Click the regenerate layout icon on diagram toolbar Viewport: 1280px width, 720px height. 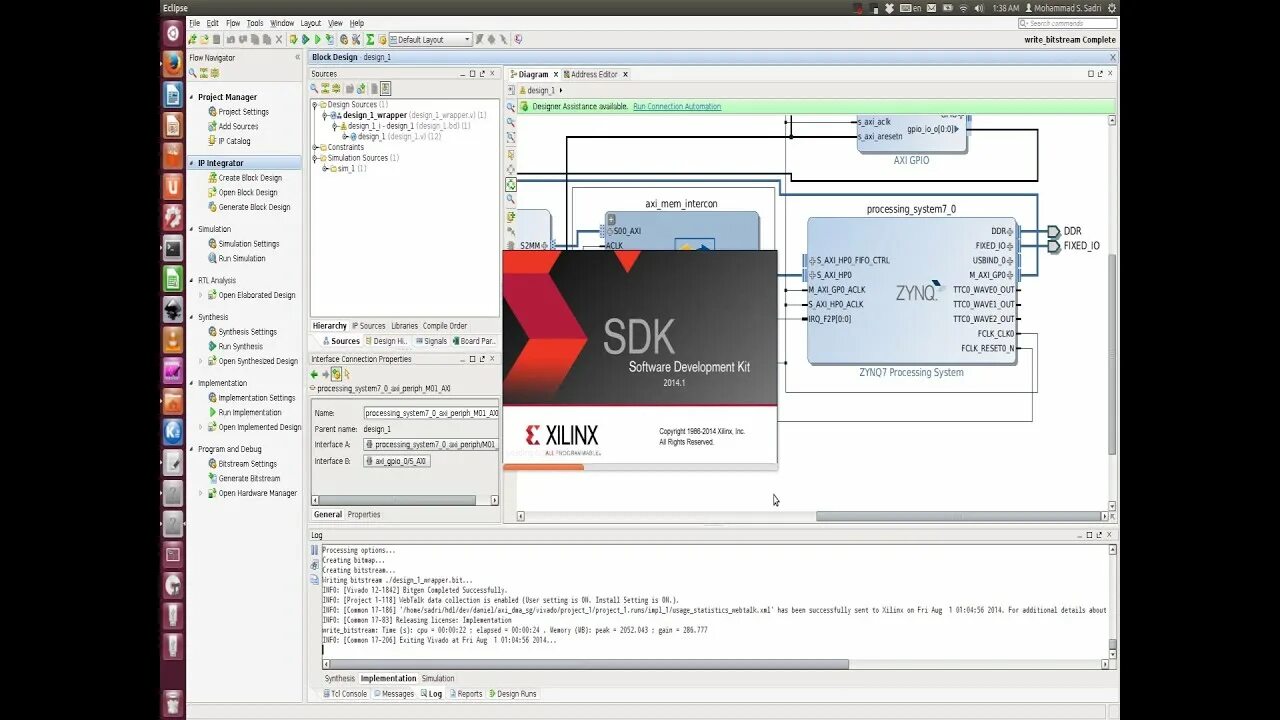coord(511,185)
